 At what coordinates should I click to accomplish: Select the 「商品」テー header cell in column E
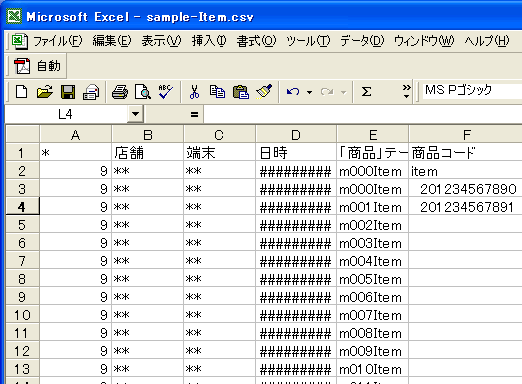tap(373, 153)
